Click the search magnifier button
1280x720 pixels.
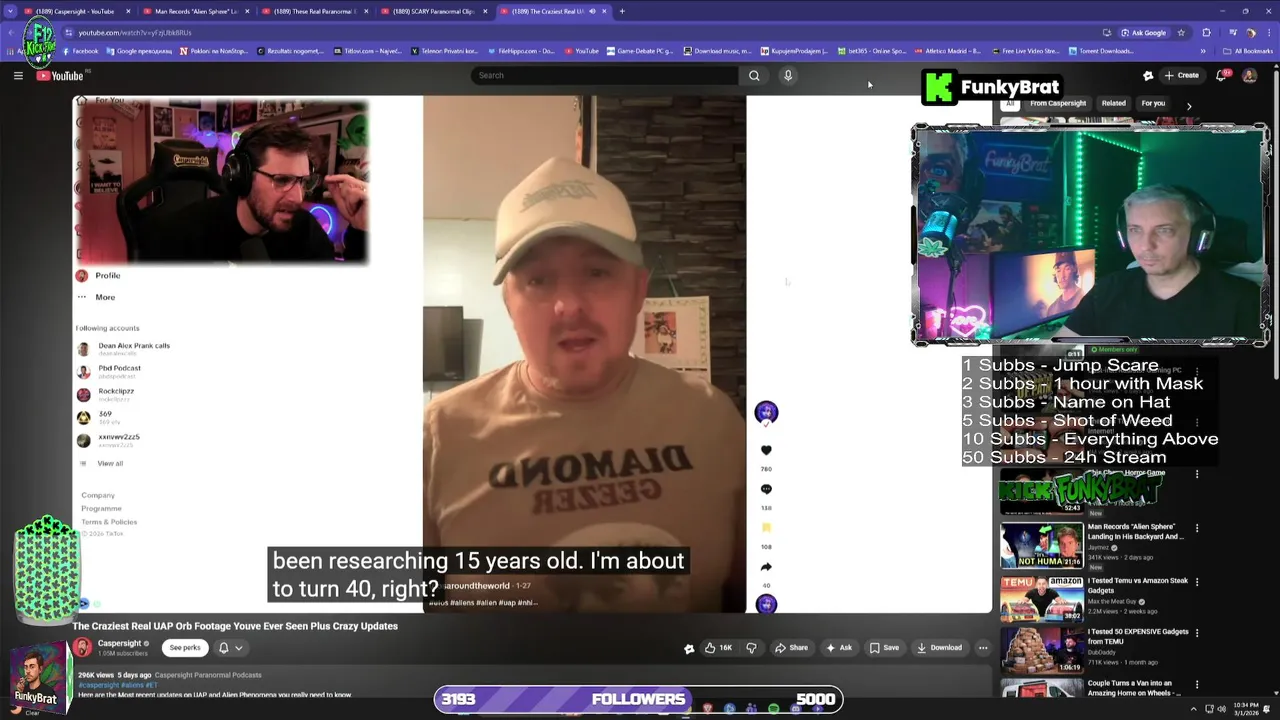coord(754,75)
